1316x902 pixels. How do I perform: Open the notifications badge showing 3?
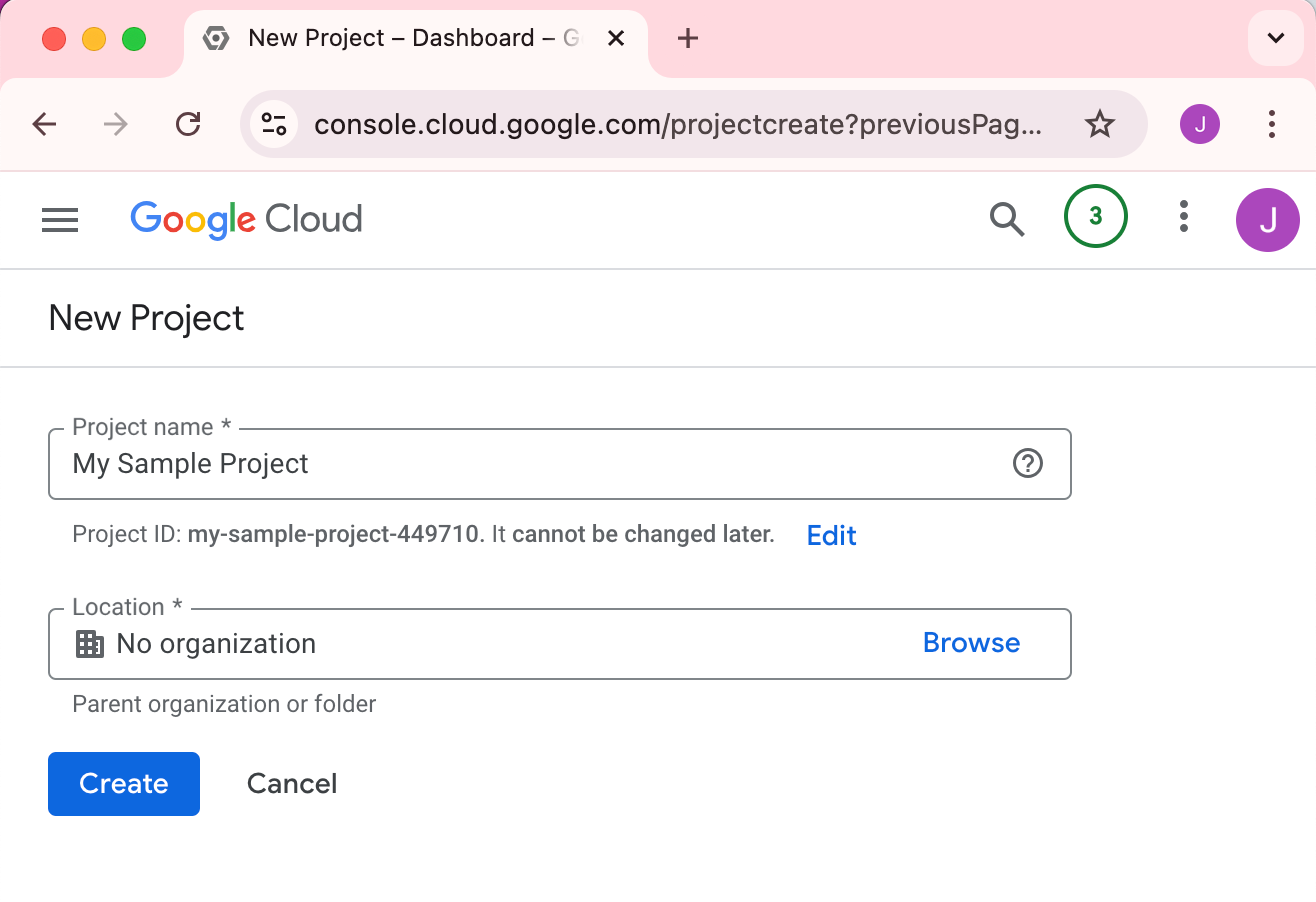tap(1096, 216)
